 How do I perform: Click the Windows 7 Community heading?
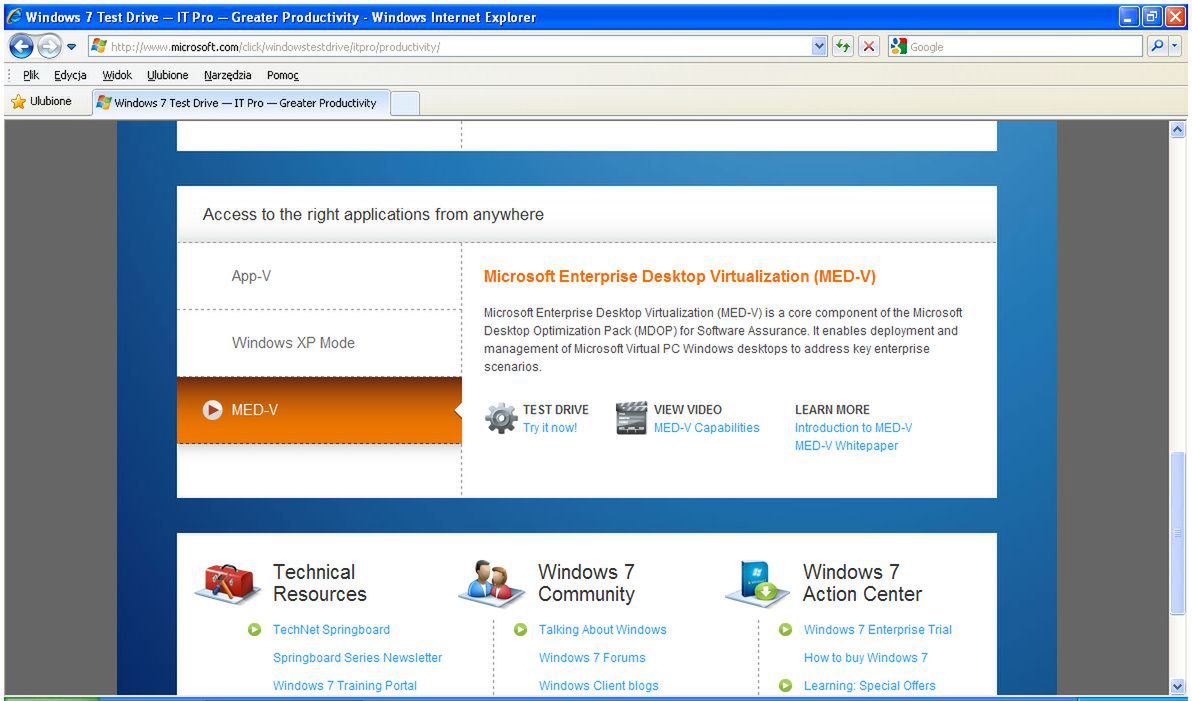[586, 583]
